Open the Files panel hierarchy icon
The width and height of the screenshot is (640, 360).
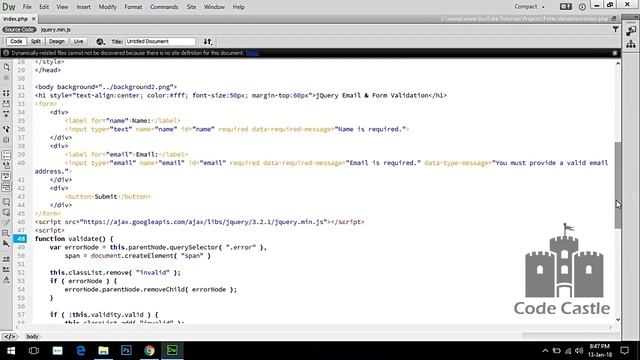click(631, 44)
